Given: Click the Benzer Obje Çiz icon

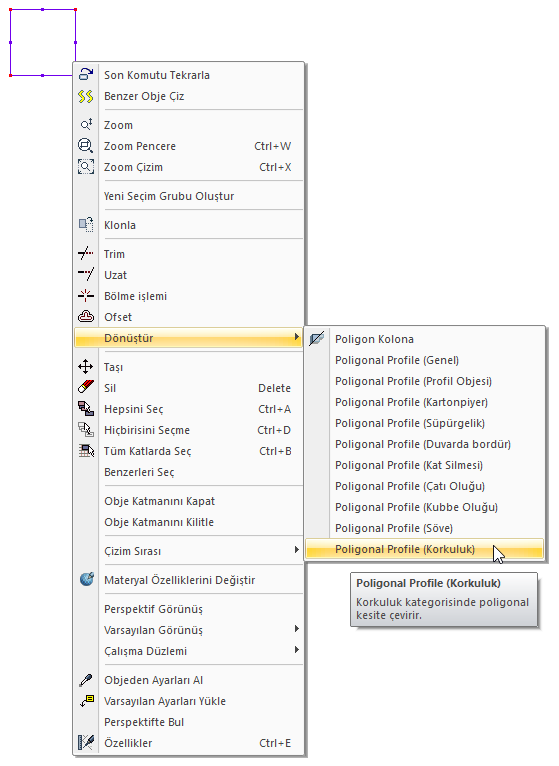Looking at the screenshot, I should pyautogui.click(x=86, y=96).
